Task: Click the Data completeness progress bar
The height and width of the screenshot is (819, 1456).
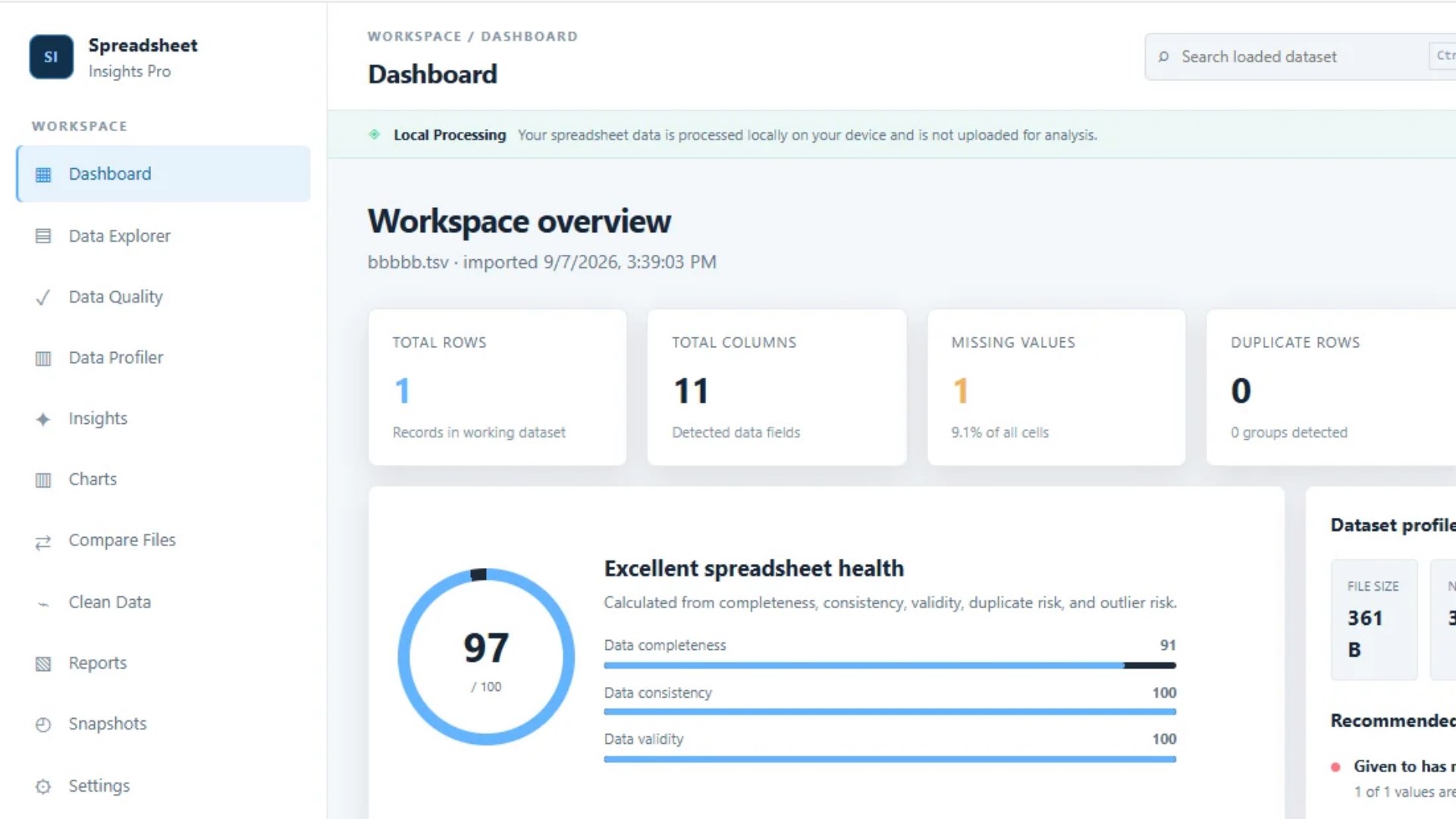Action: [890, 665]
